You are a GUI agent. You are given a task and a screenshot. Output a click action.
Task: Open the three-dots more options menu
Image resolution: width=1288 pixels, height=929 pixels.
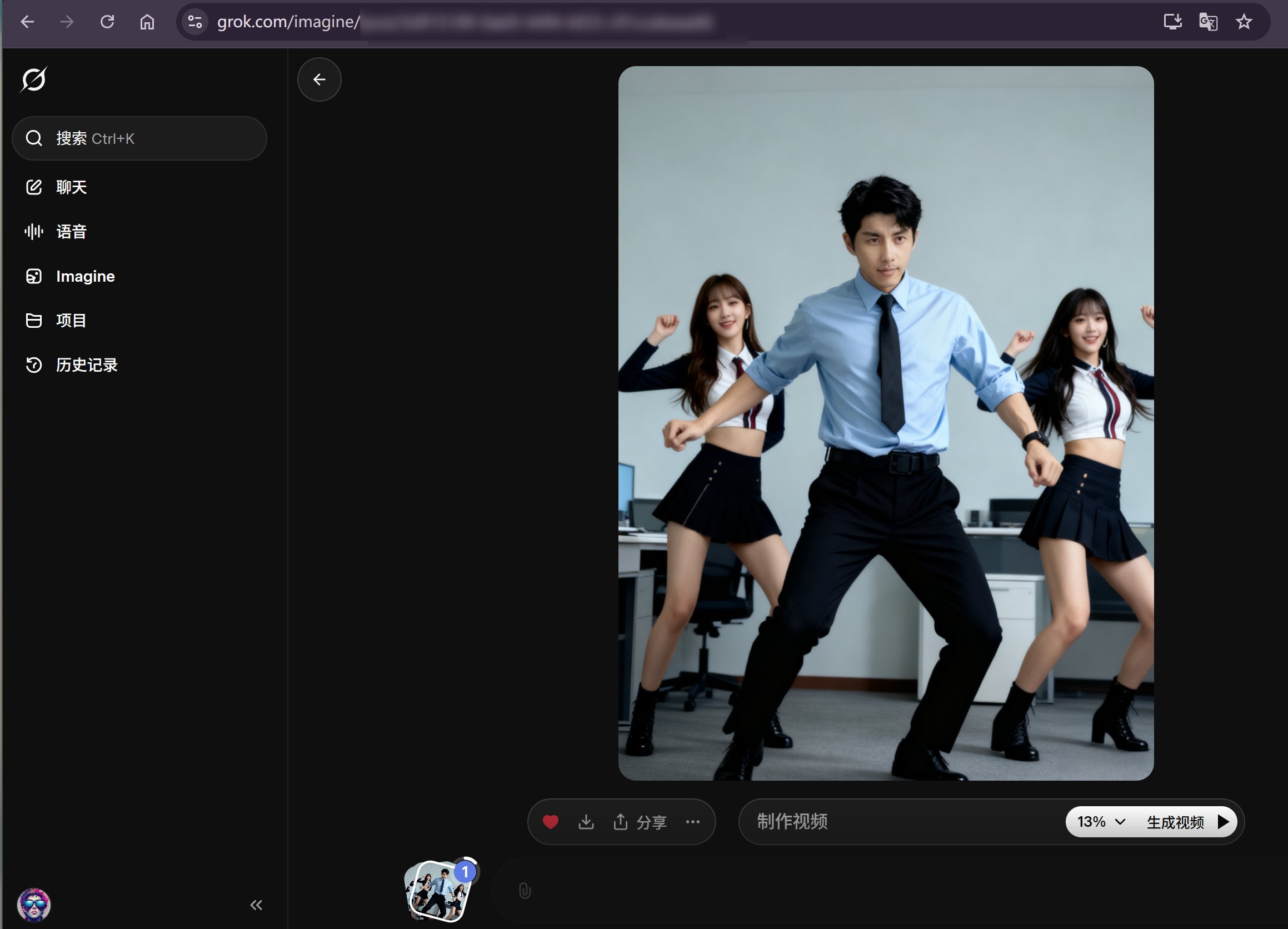point(692,822)
